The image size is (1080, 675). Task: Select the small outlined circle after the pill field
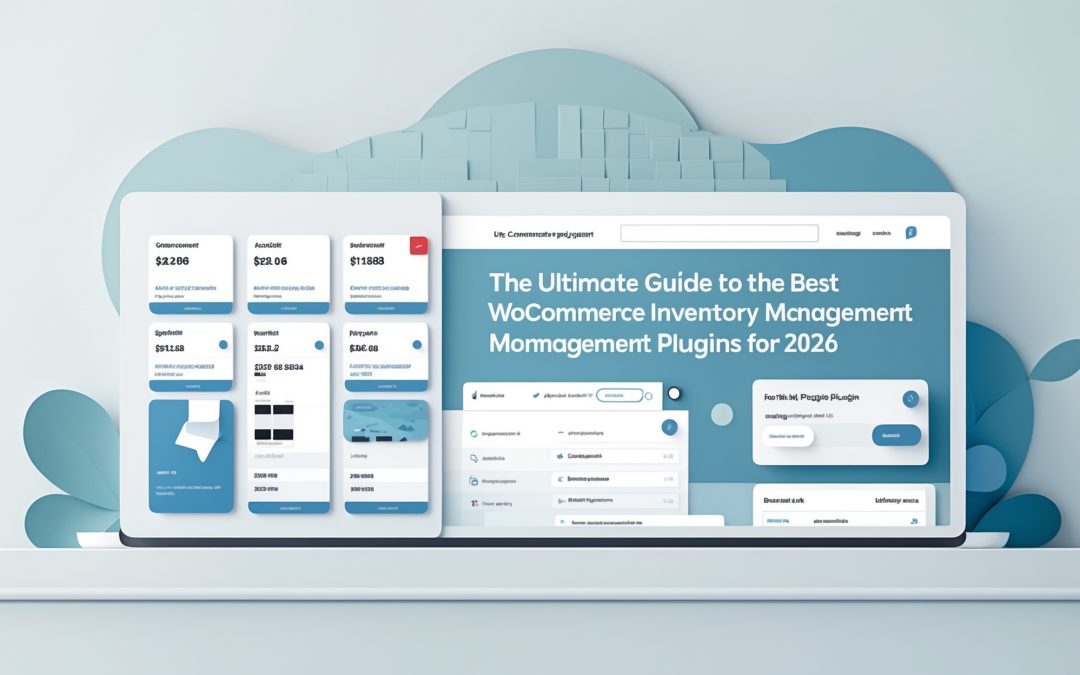(648, 396)
